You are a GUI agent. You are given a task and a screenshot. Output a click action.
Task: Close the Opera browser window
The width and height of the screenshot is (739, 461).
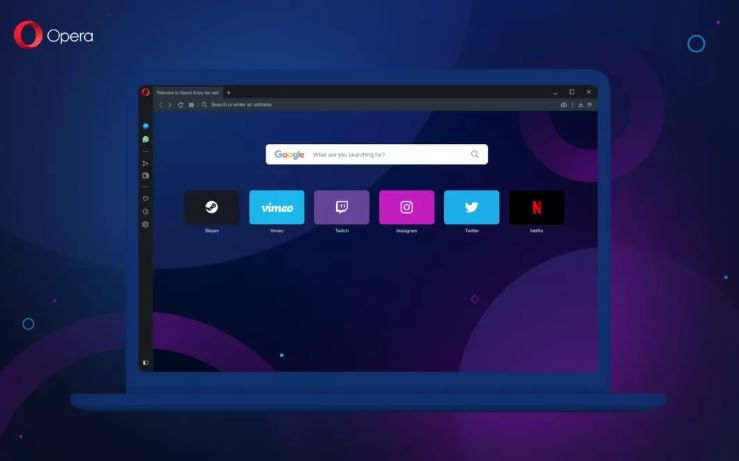click(x=589, y=92)
